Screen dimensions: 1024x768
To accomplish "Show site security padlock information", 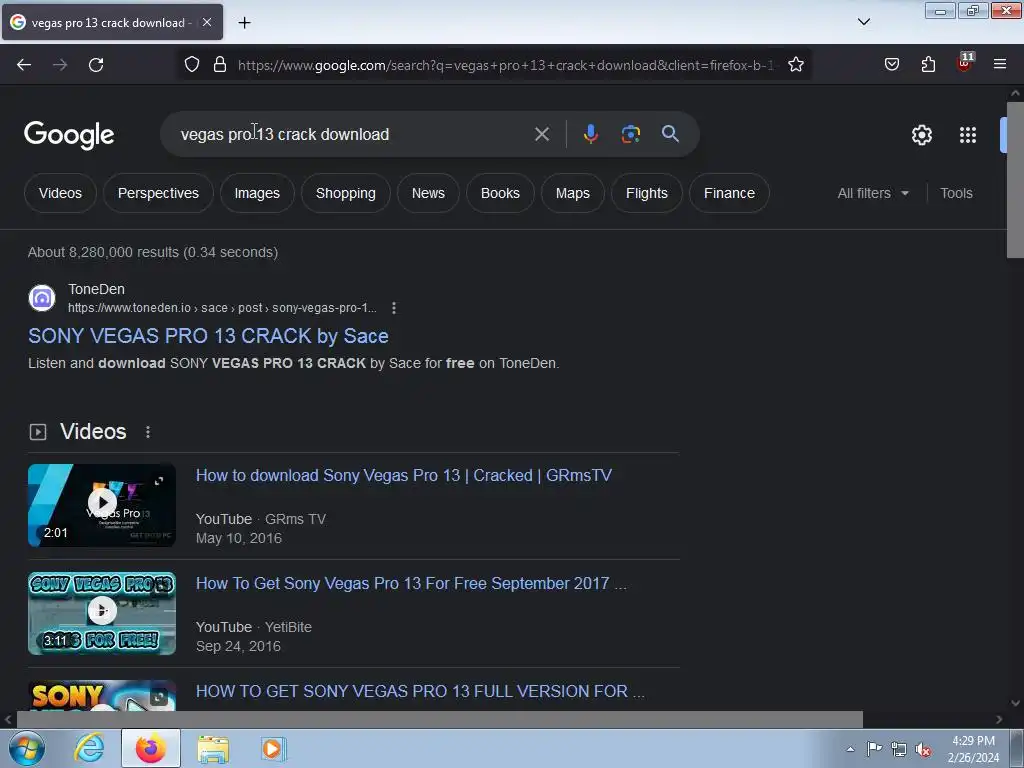I will coord(220,65).
